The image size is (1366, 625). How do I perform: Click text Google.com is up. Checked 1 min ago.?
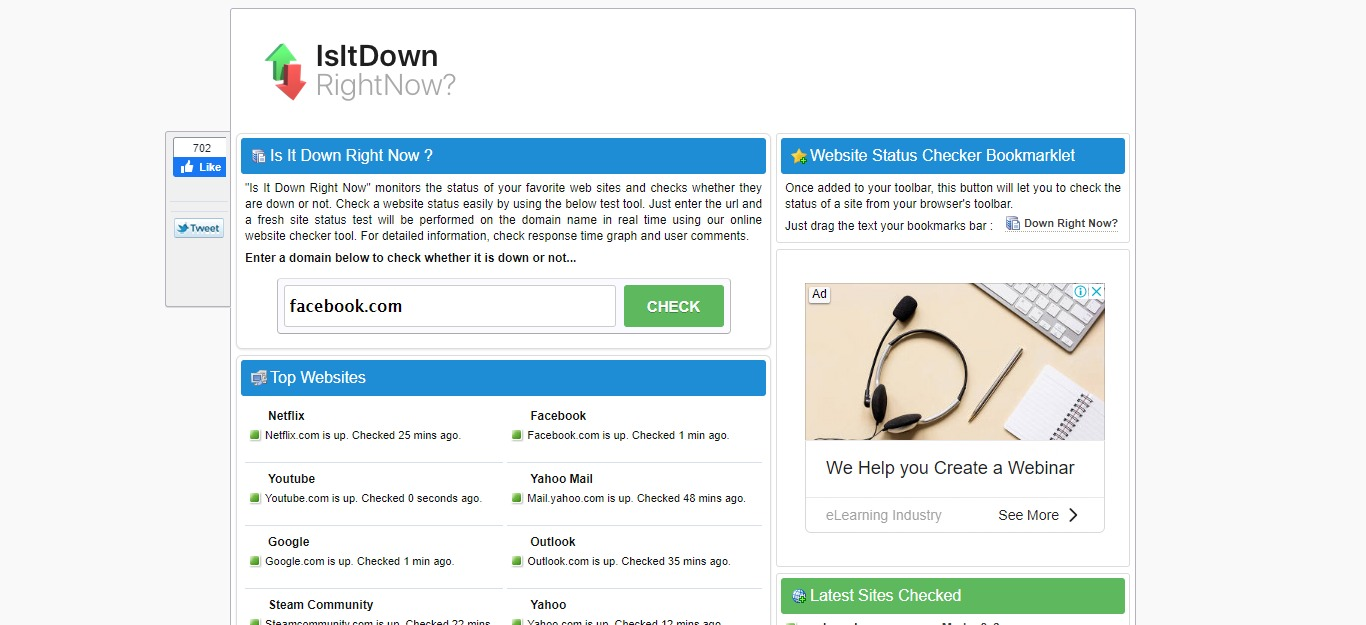(359, 561)
